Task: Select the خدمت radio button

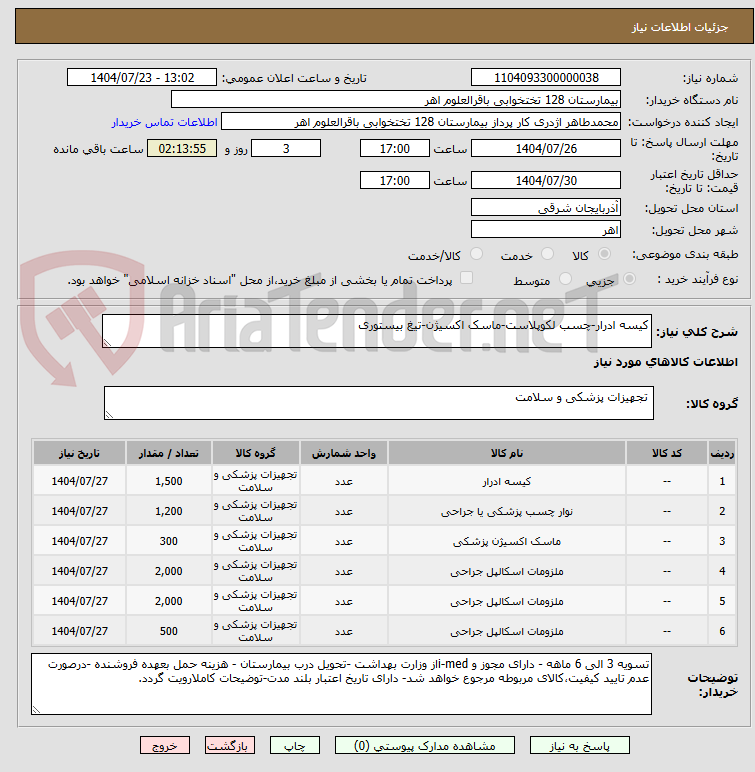Action: (547, 254)
